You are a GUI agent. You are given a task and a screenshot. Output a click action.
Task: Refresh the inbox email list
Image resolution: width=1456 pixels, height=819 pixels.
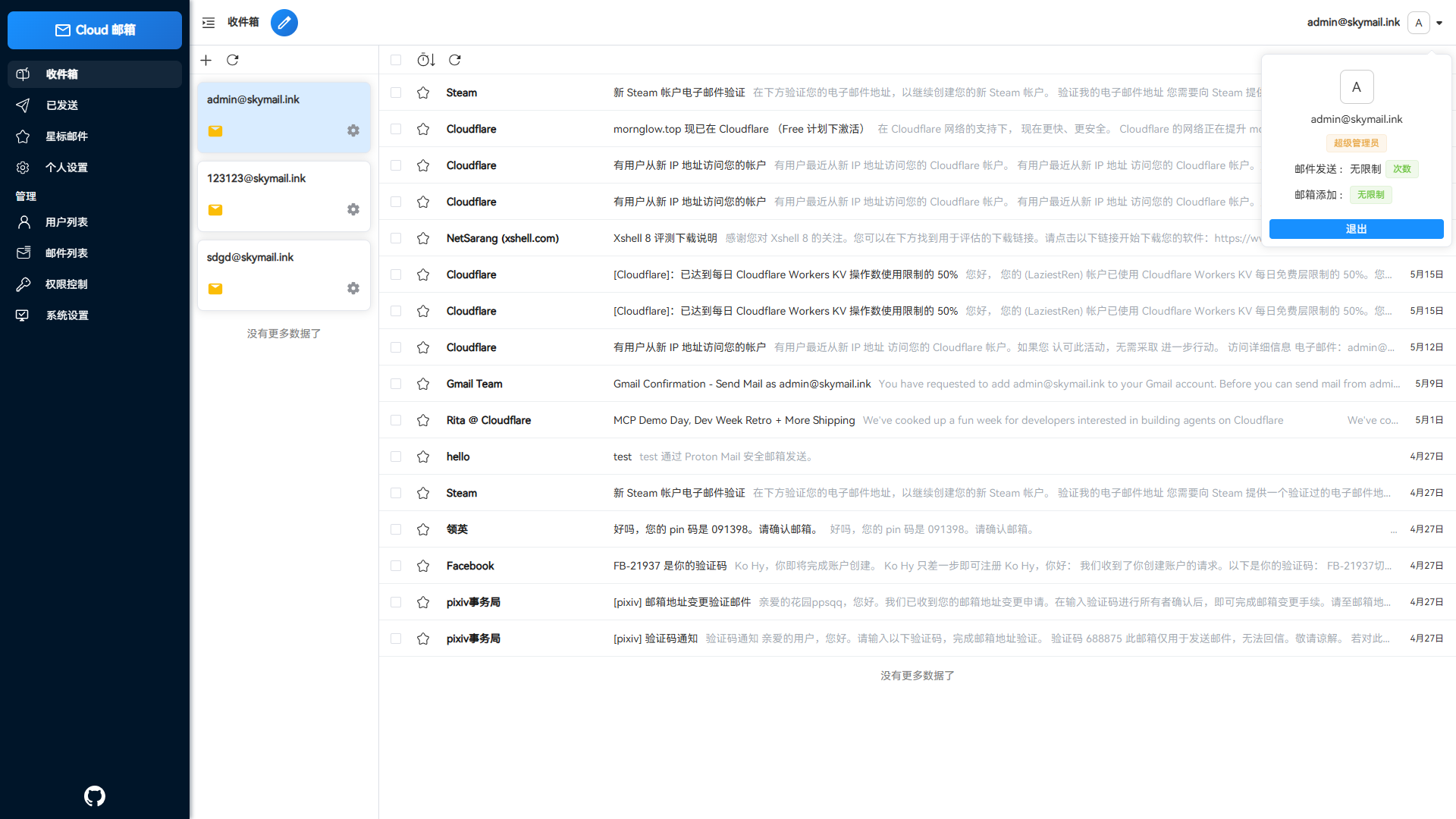[x=455, y=60]
